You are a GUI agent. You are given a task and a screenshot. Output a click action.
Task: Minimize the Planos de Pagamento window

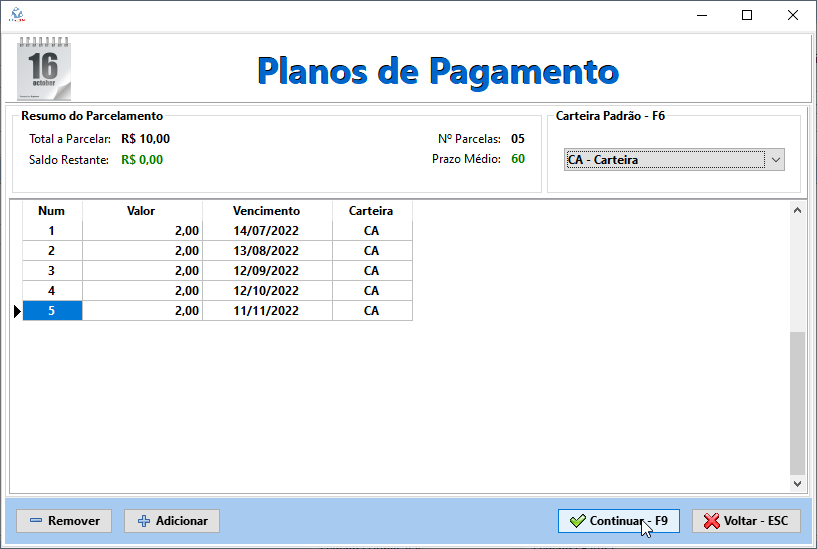[702, 15]
